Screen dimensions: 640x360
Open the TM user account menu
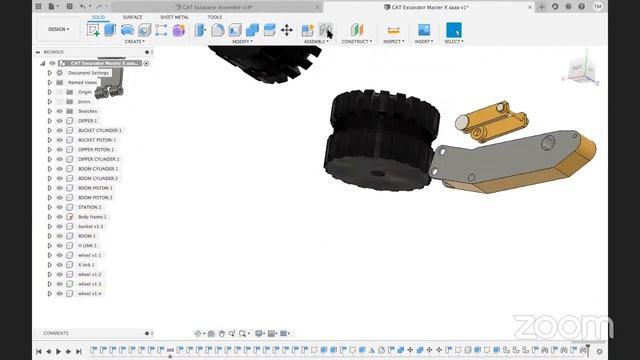[x=598, y=7]
